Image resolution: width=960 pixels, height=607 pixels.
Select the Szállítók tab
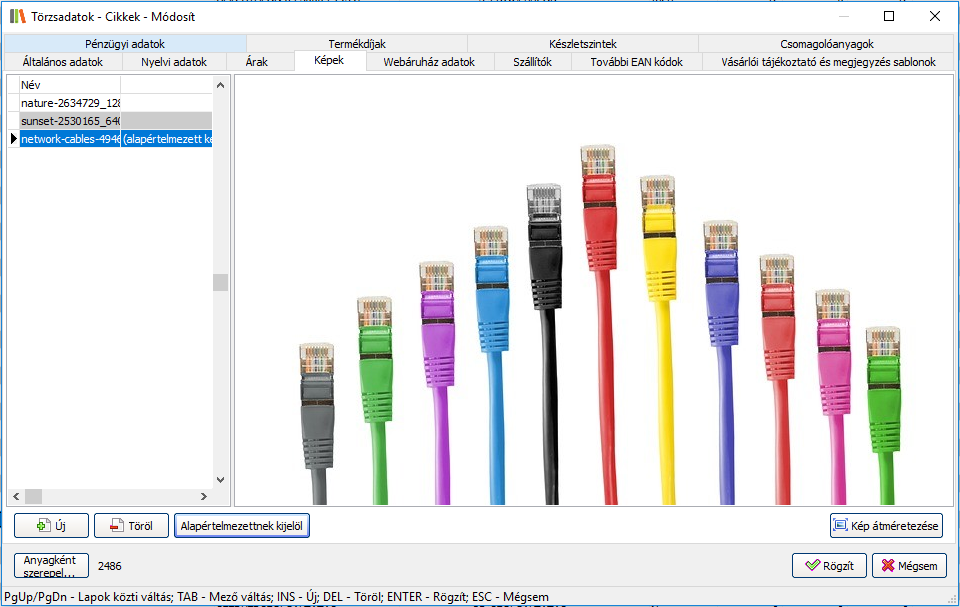tap(532, 62)
